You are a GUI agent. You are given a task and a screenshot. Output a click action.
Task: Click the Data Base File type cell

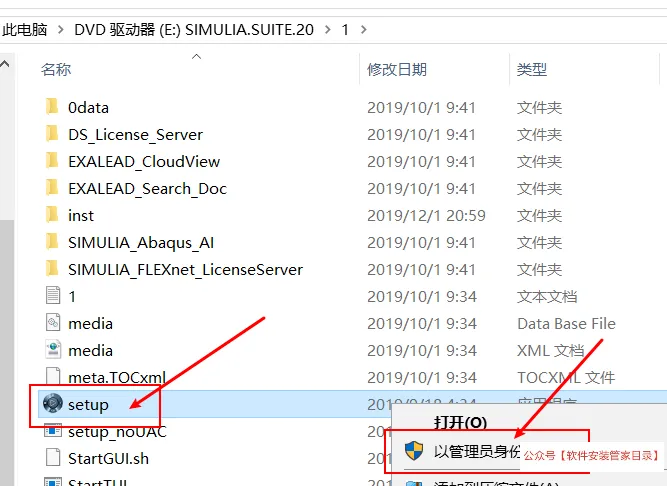click(x=566, y=324)
